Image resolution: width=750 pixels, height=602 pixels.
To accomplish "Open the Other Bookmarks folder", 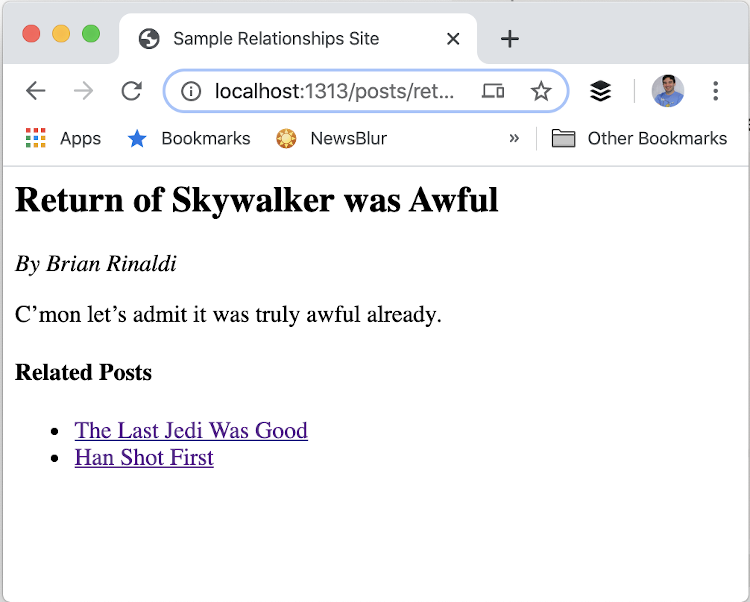I will pyautogui.click(x=639, y=138).
